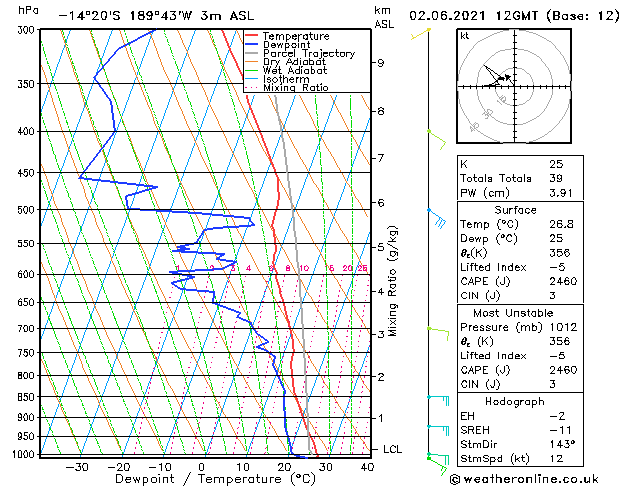Select the Parcel Trajectory legend entry

(300, 53)
